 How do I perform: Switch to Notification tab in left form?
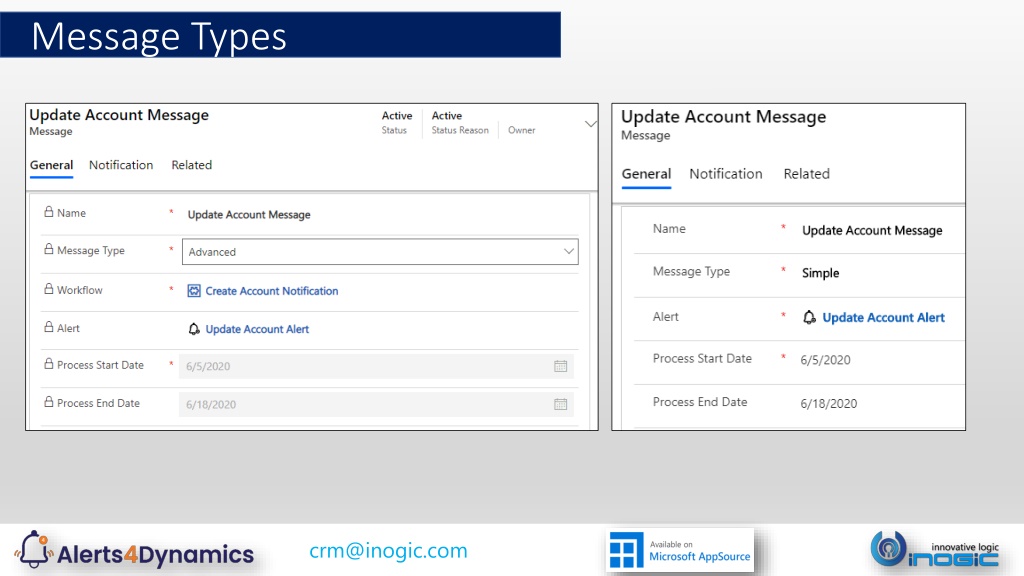(x=121, y=165)
